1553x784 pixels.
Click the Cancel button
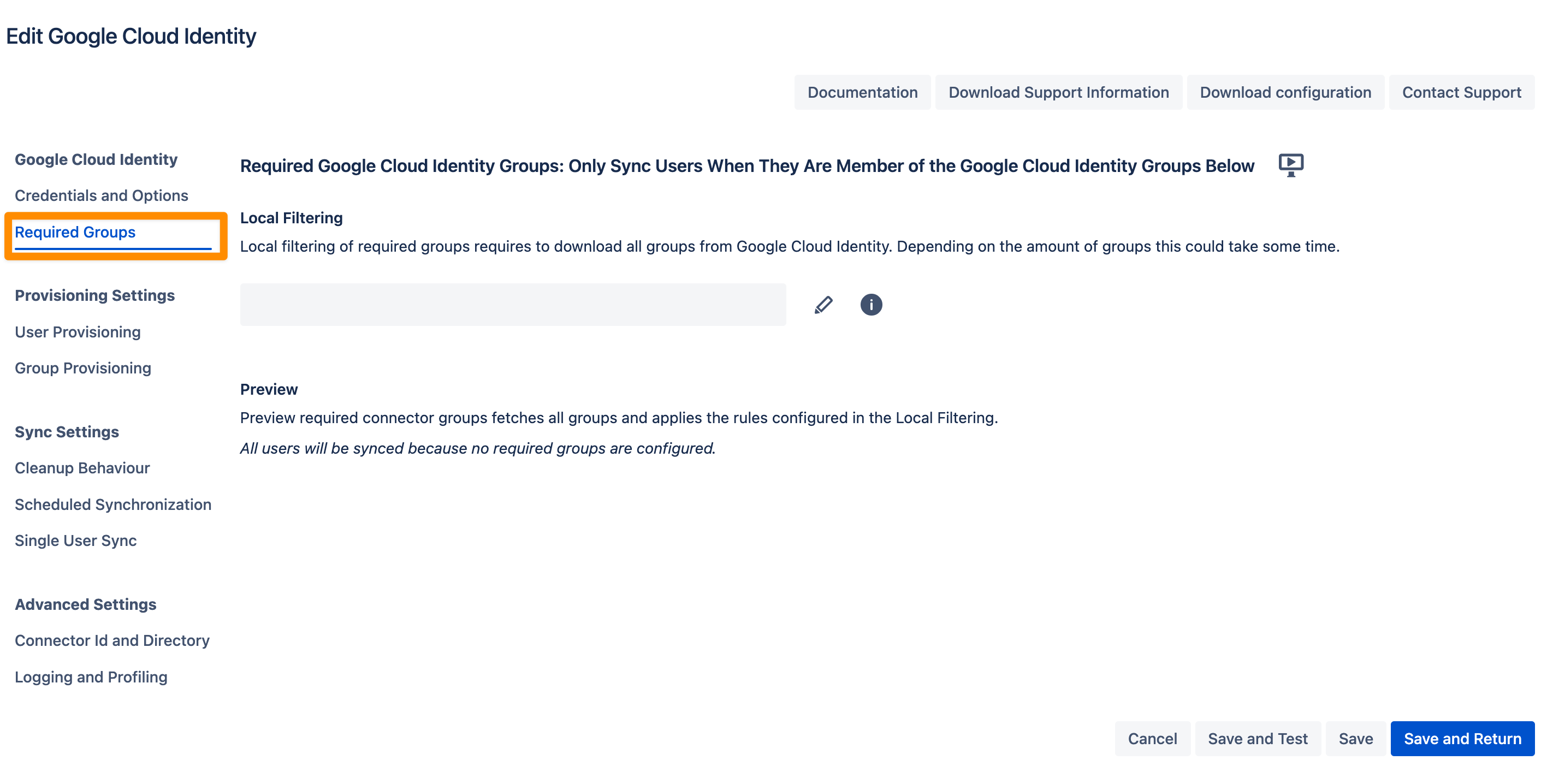tap(1152, 738)
